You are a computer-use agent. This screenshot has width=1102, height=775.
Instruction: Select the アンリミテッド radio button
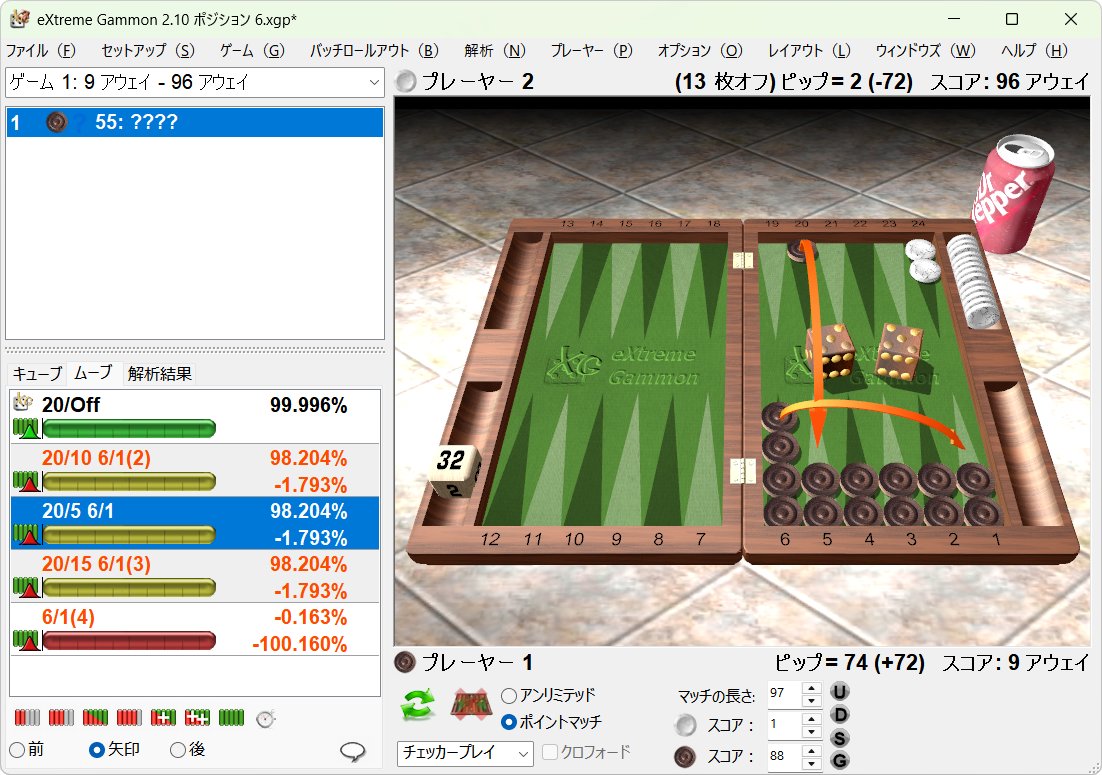pos(509,696)
